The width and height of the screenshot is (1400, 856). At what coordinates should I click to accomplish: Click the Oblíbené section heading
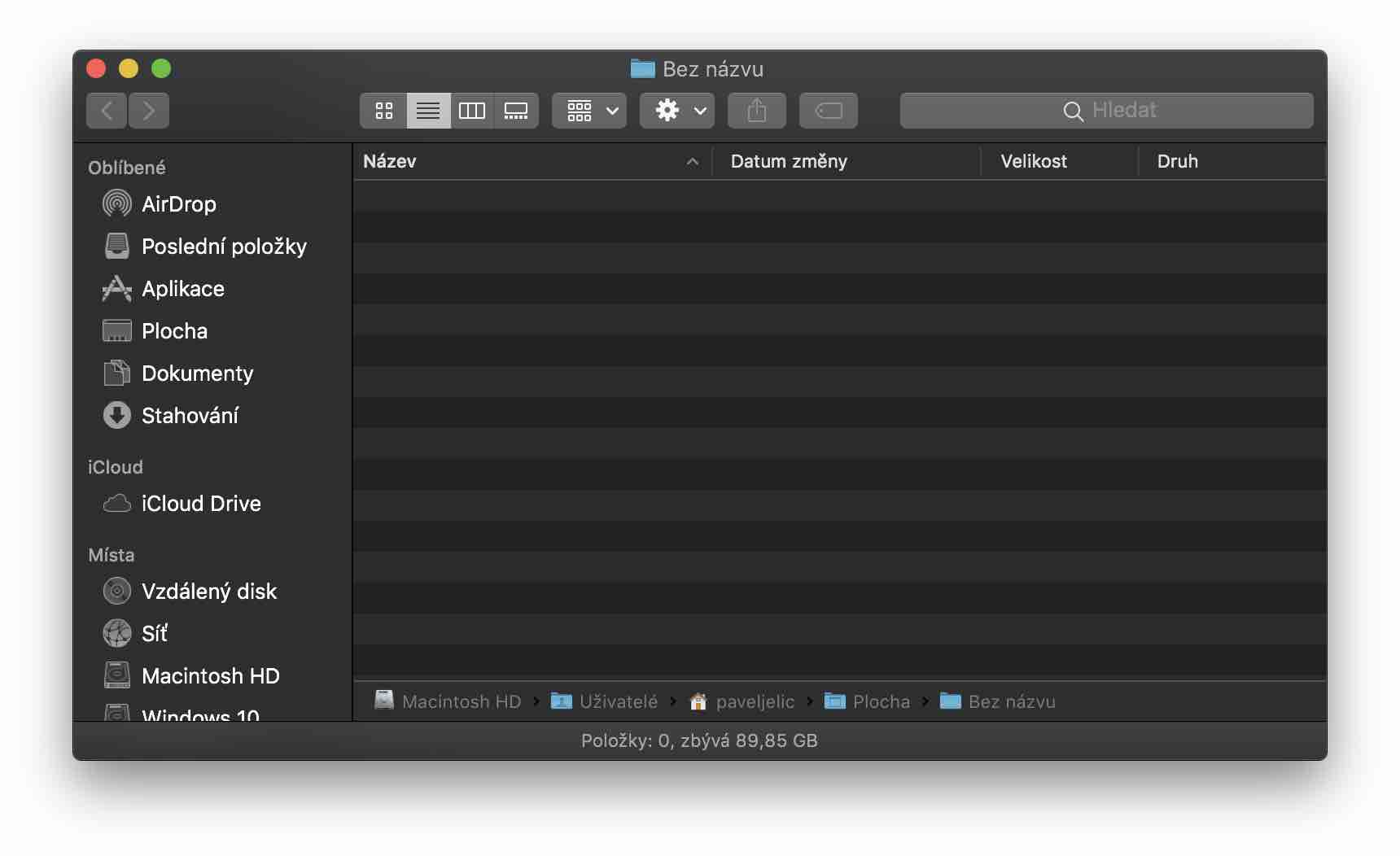pyautogui.click(x=127, y=168)
